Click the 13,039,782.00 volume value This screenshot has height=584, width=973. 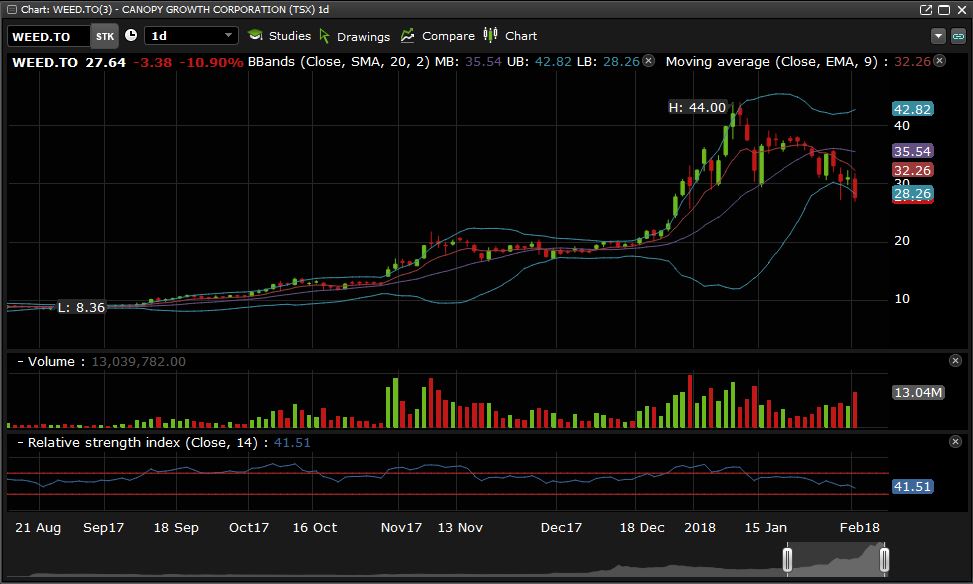(x=138, y=361)
